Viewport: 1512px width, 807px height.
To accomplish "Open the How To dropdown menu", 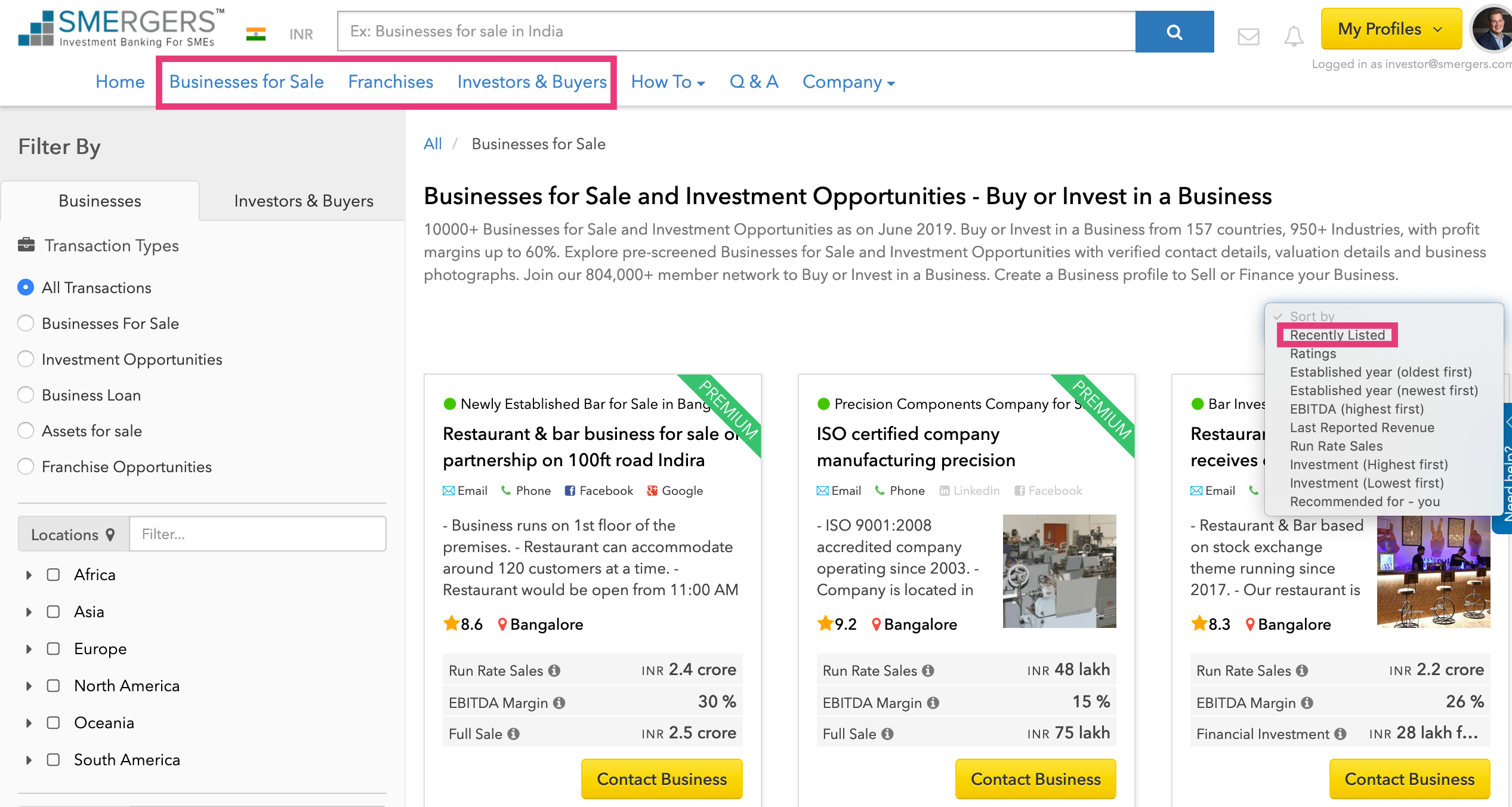I will pos(668,82).
